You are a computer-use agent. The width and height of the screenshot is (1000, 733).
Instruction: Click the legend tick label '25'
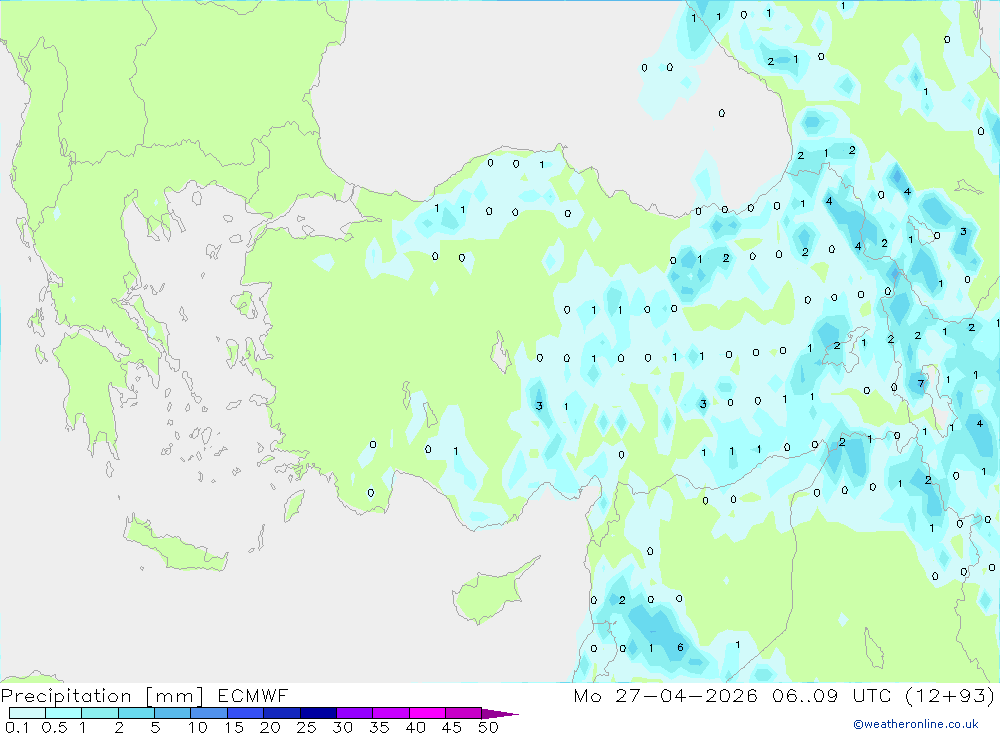click(x=306, y=727)
